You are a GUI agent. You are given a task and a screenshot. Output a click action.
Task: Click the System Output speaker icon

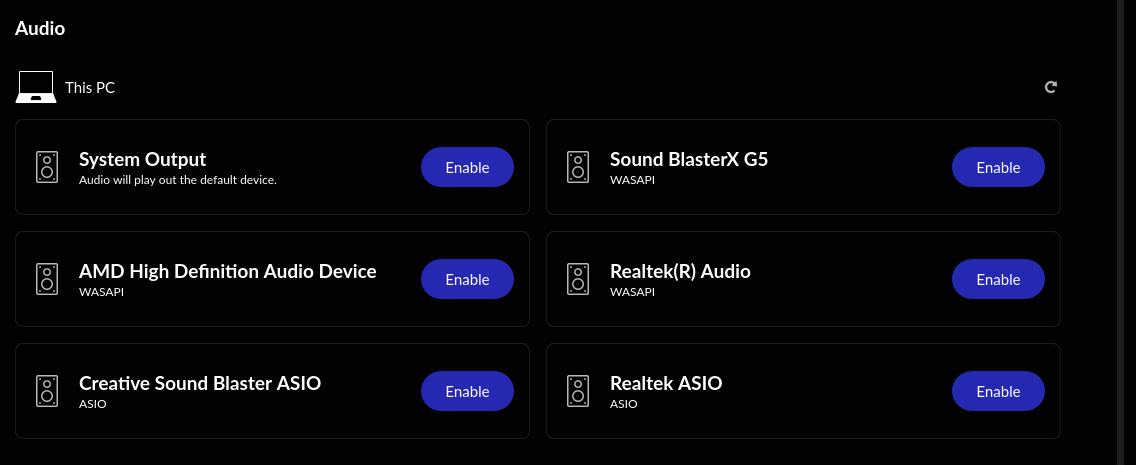(x=47, y=167)
